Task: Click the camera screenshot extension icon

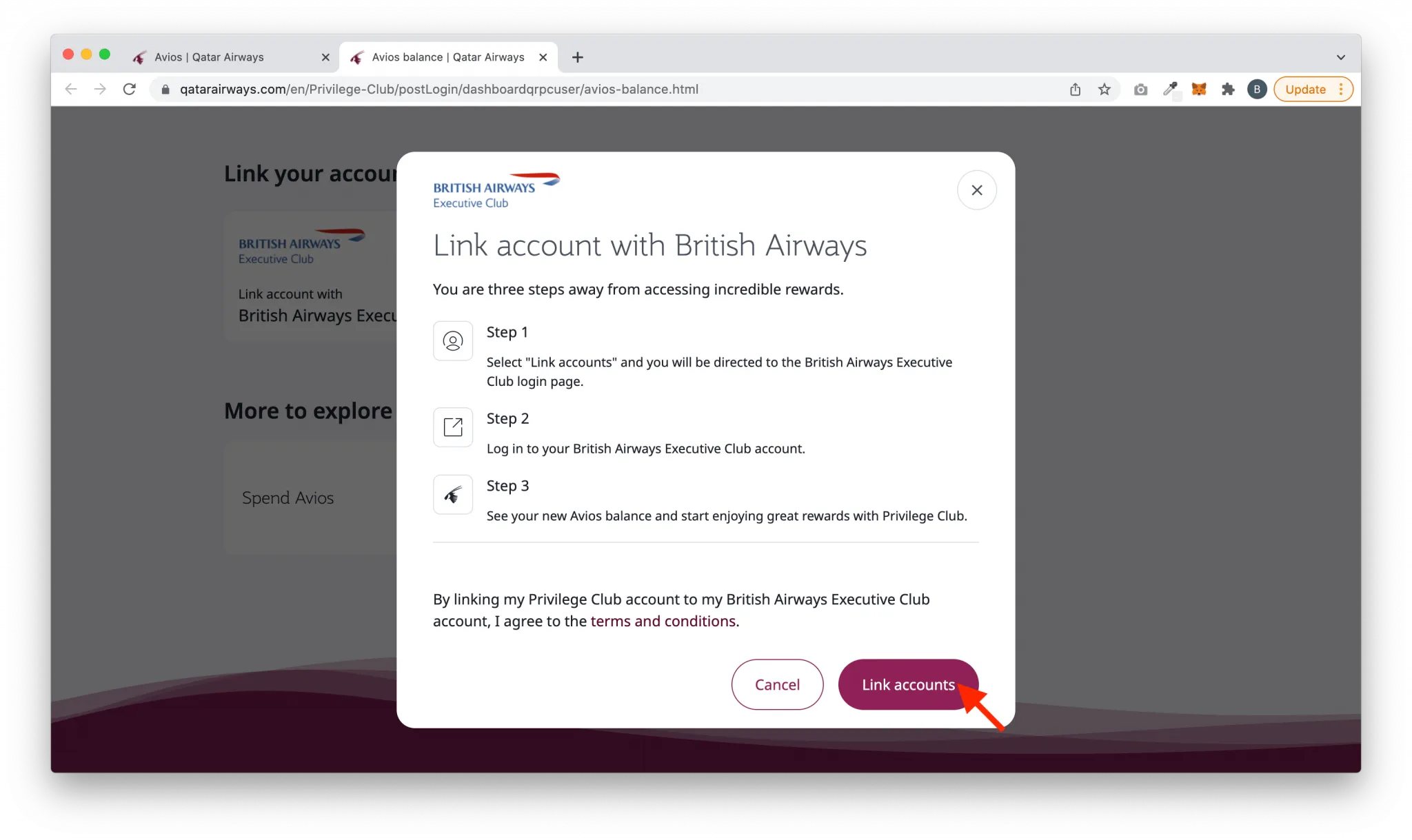Action: pyautogui.click(x=1140, y=89)
